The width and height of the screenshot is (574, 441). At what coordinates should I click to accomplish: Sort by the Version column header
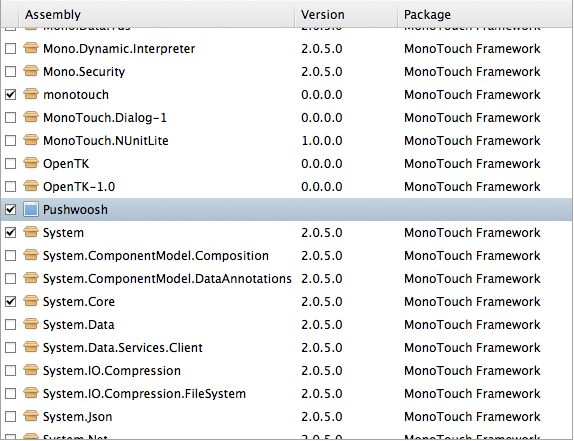pyautogui.click(x=346, y=14)
